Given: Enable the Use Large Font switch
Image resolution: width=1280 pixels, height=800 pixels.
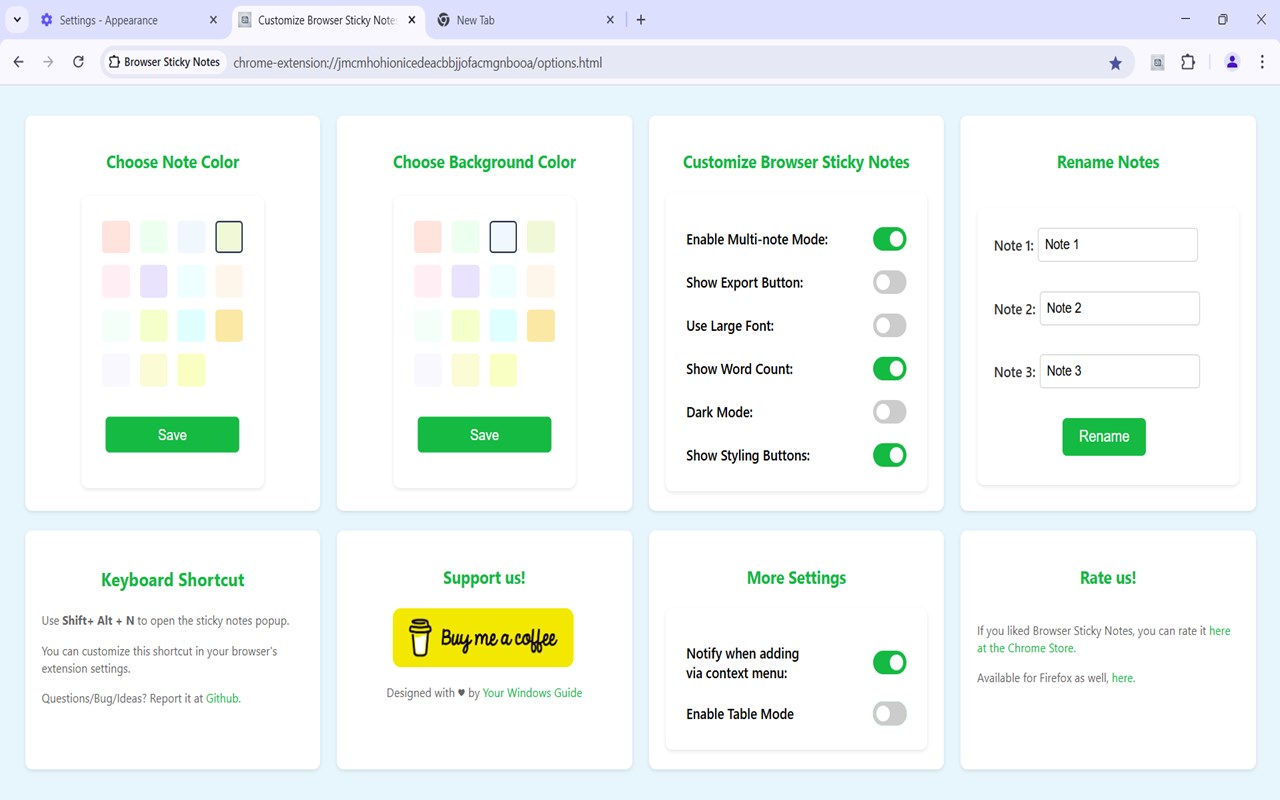Looking at the screenshot, I should point(889,325).
